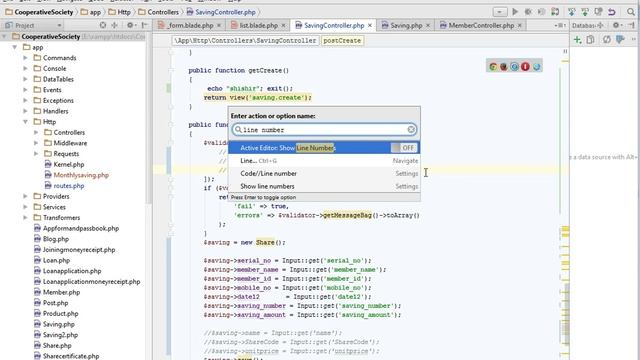
Task: Select 'Show line numbers' Settings result
Action: coord(324,186)
